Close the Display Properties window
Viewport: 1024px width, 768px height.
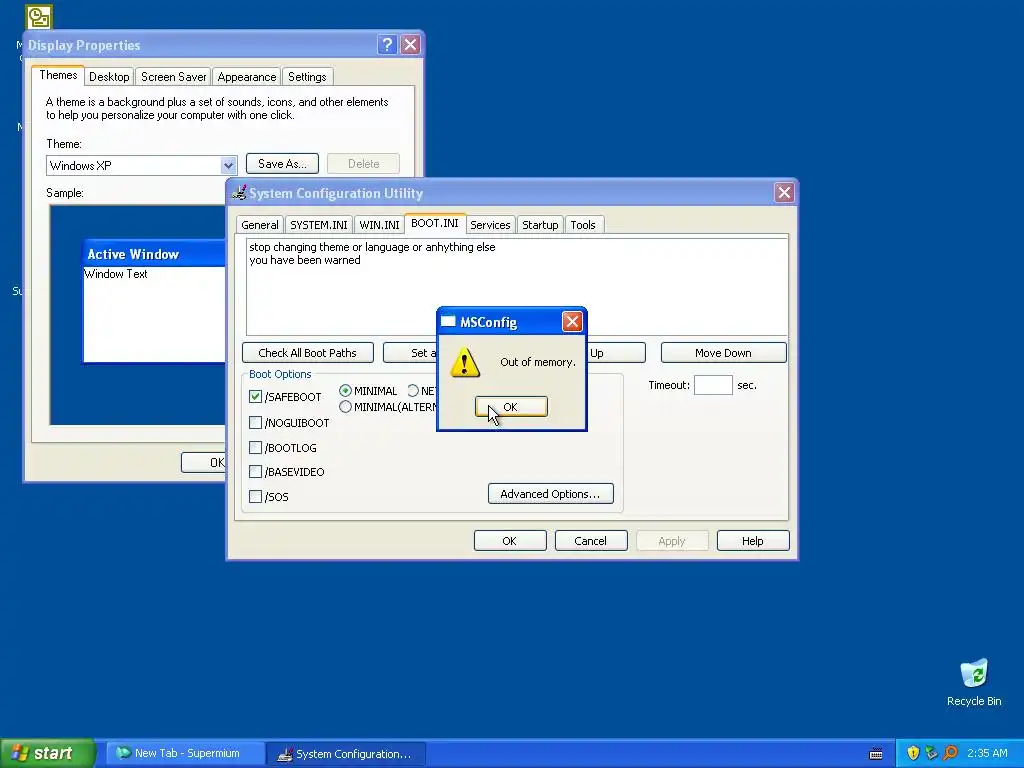[x=410, y=44]
